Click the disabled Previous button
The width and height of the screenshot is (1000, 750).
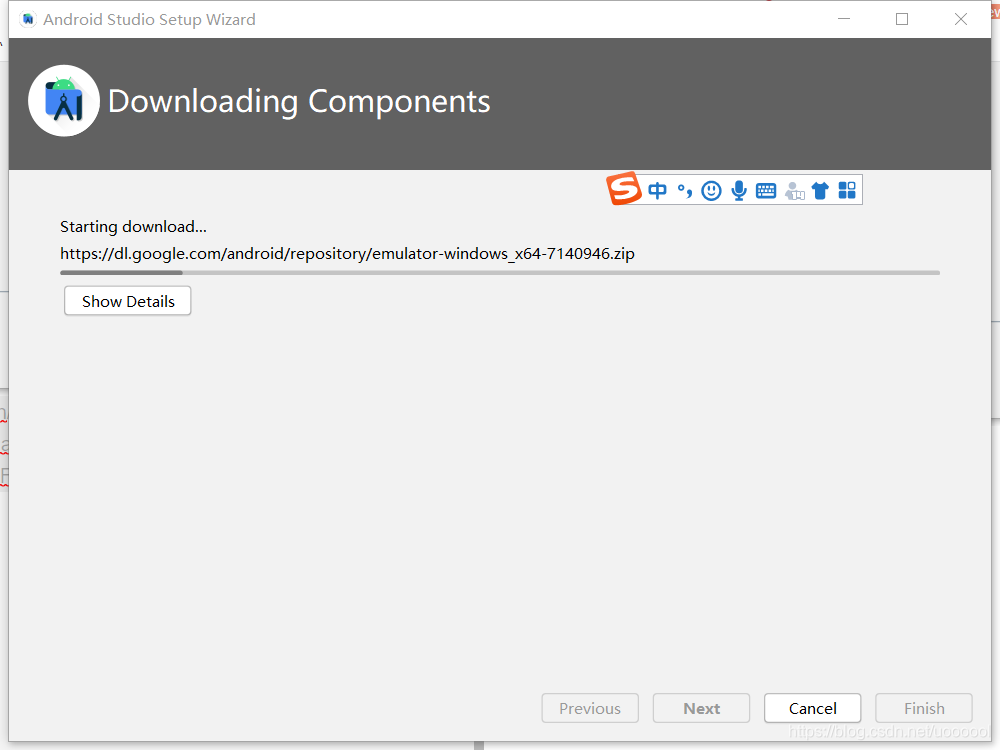pos(590,708)
